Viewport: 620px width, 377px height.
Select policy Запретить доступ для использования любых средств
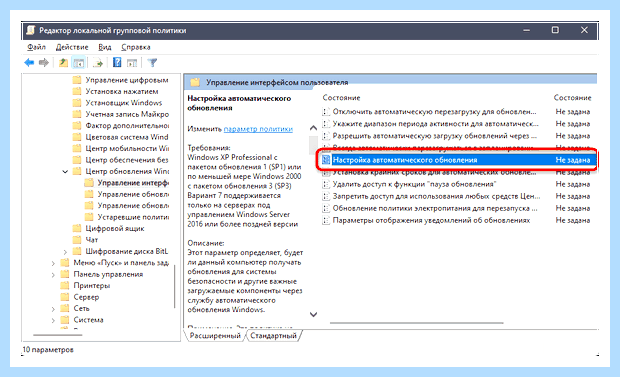(x=436, y=196)
